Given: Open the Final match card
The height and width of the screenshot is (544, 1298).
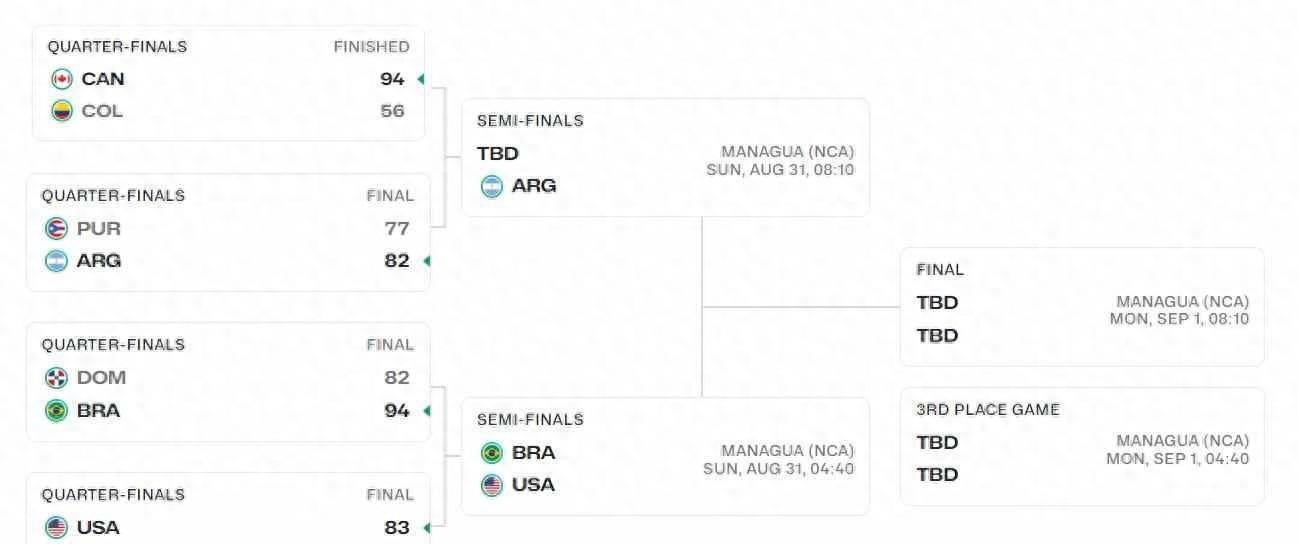Looking at the screenshot, I should tap(1082, 307).
